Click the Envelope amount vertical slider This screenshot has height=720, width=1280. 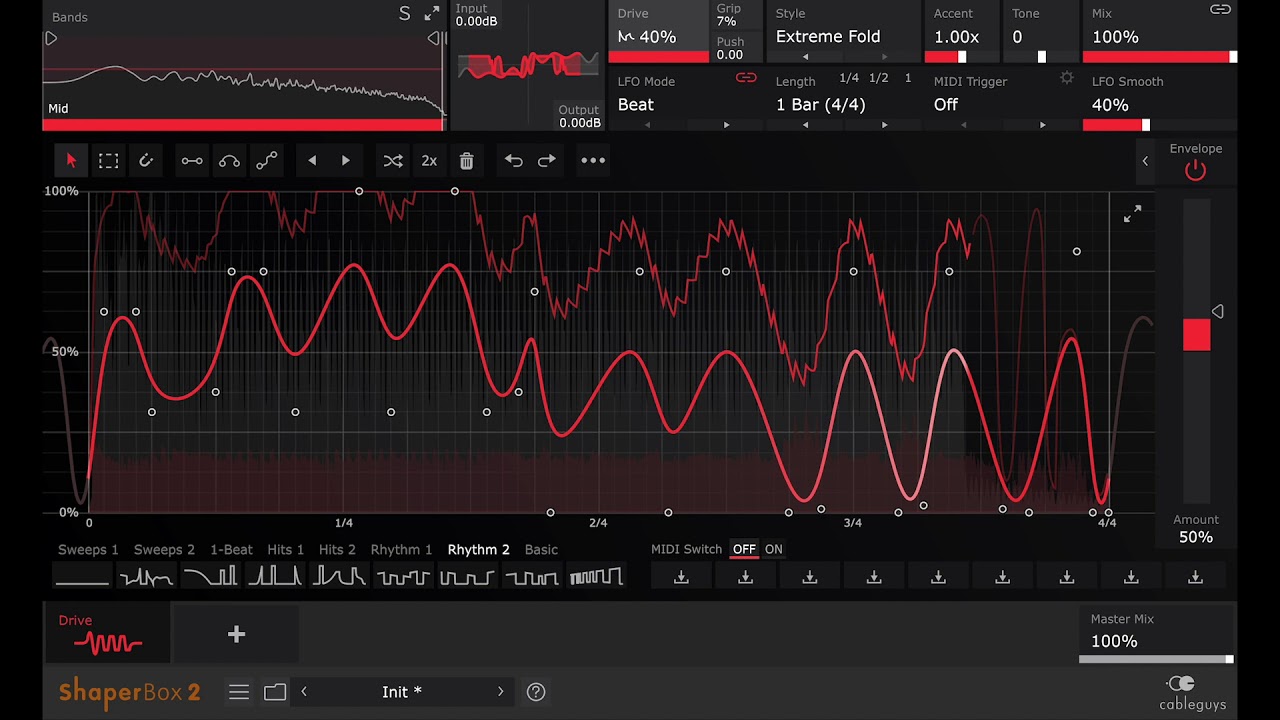point(1196,350)
